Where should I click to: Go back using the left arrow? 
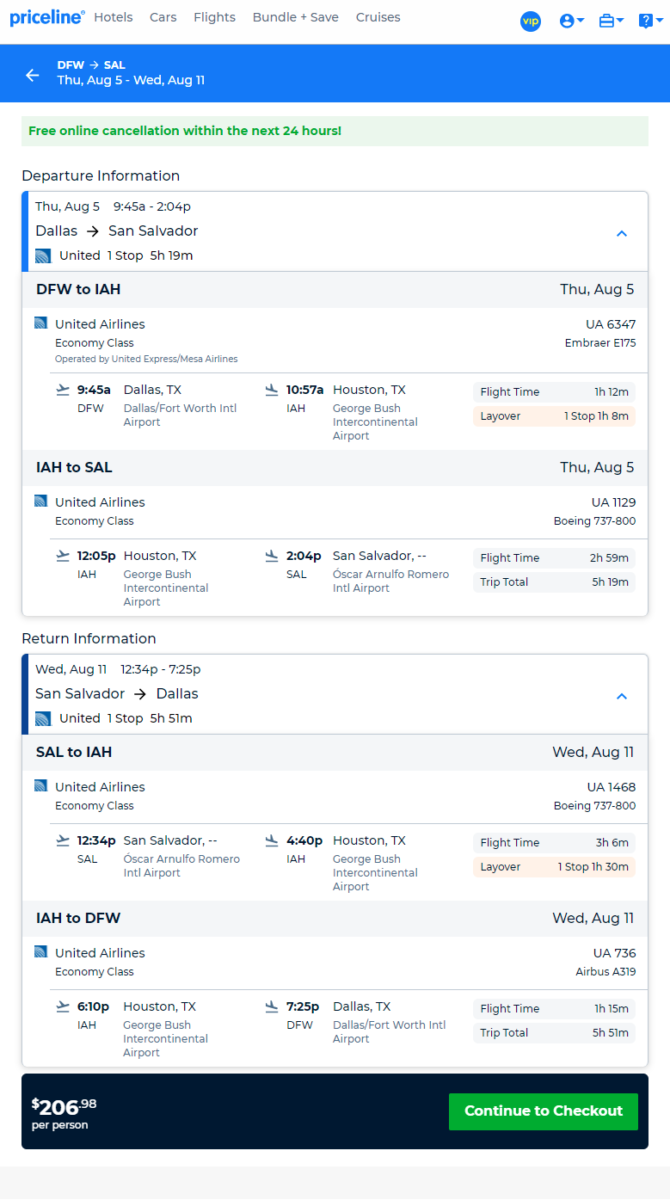tap(33, 75)
